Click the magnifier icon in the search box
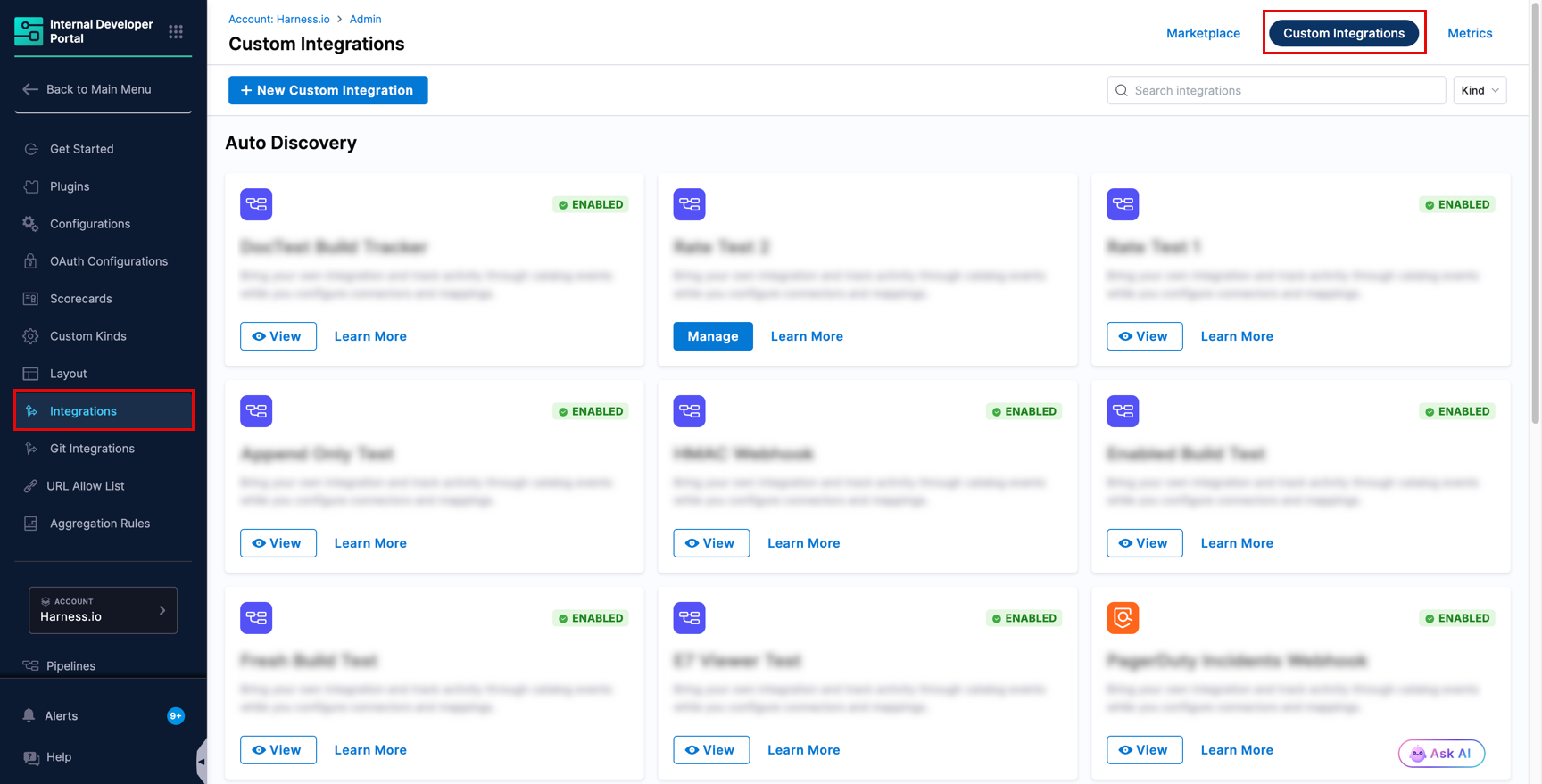This screenshot has width=1542, height=784. pos(1122,90)
